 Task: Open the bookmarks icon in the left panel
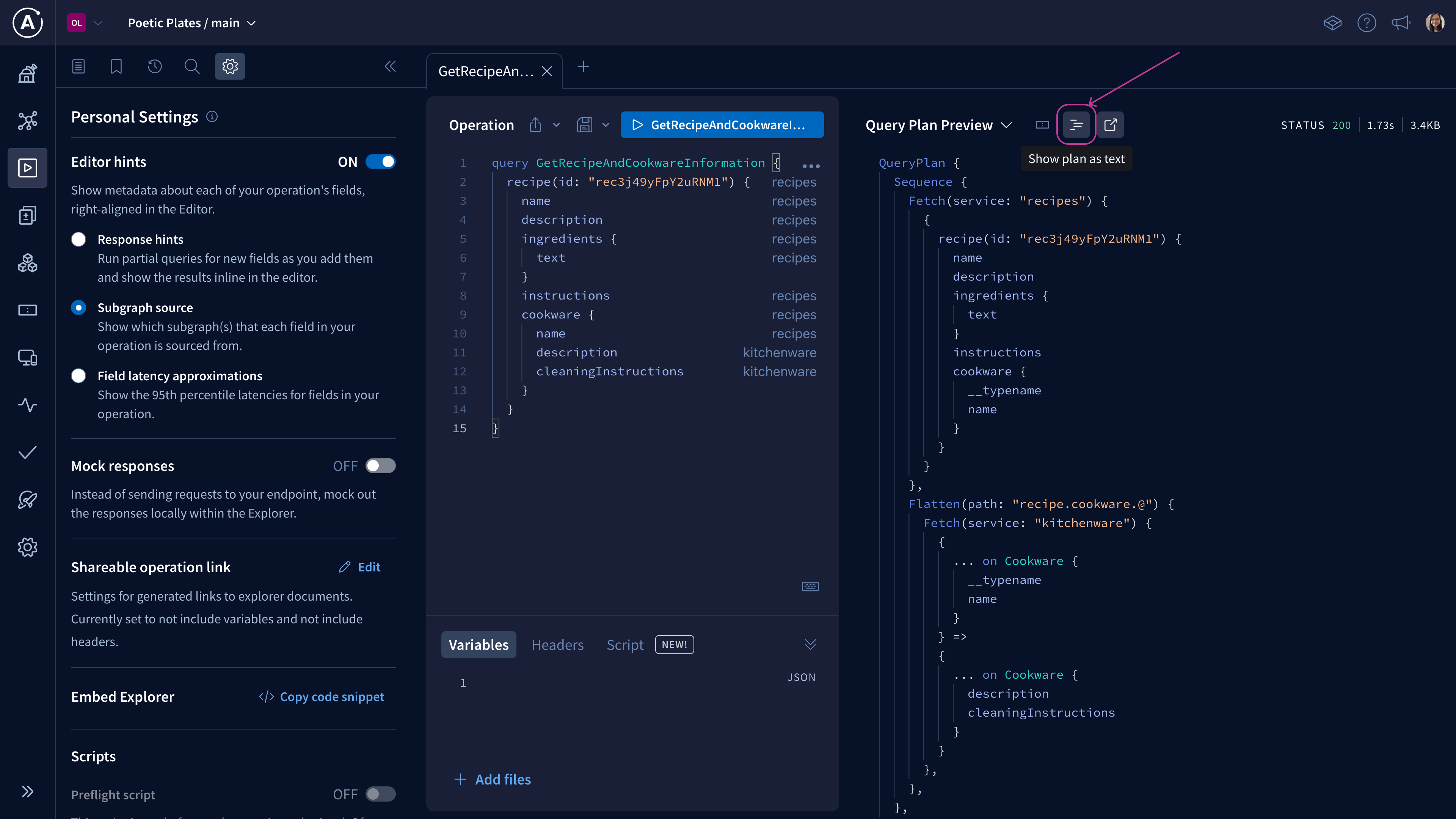(x=116, y=67)
